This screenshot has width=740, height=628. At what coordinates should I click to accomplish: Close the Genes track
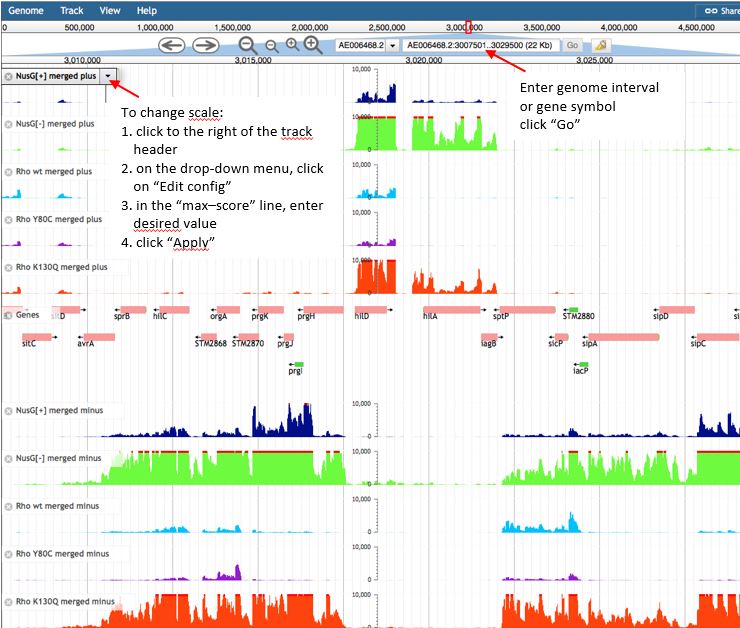pos(8,314)
